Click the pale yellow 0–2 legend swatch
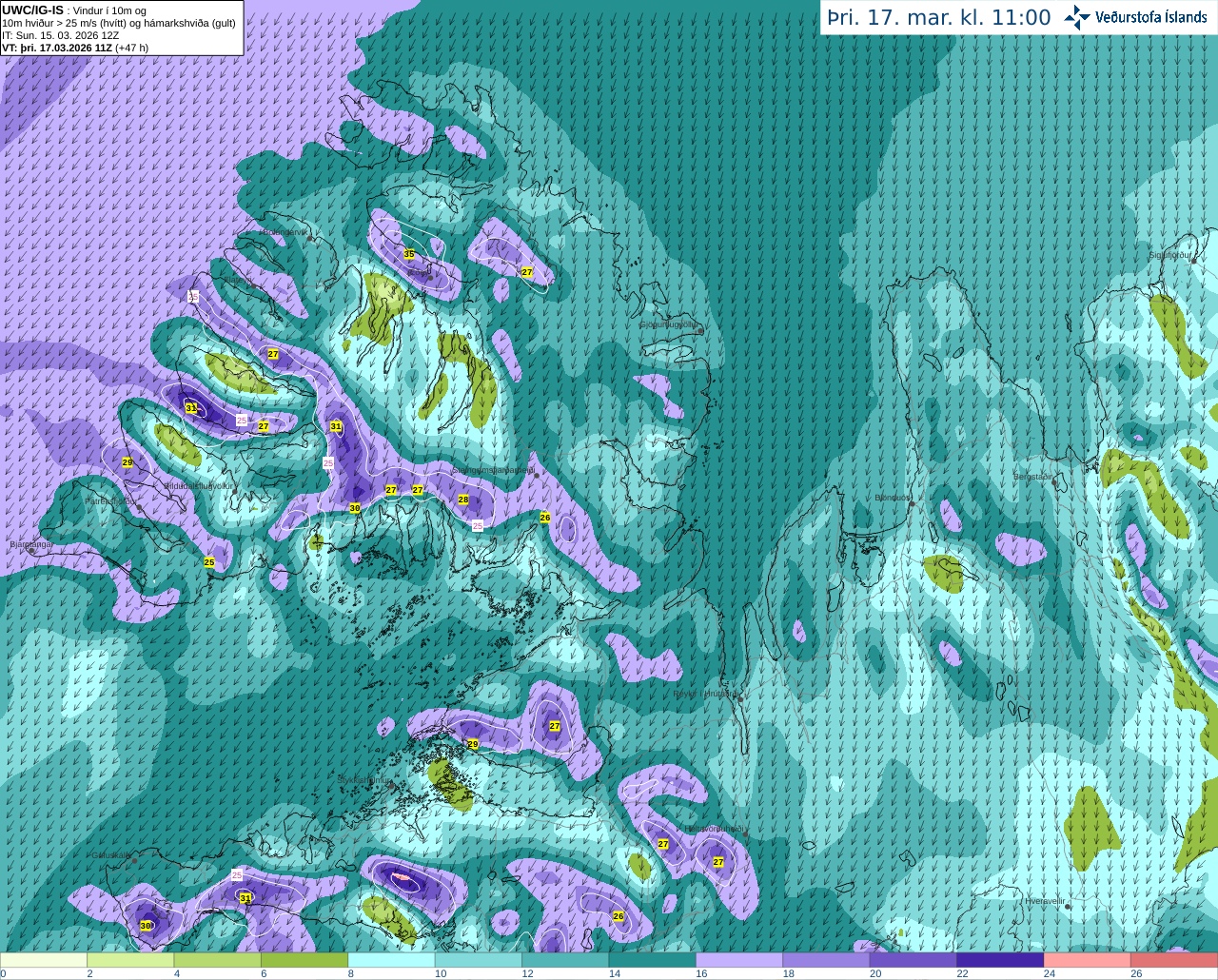The width and height of the screenshot is (1218, 980). coord(44,960)
